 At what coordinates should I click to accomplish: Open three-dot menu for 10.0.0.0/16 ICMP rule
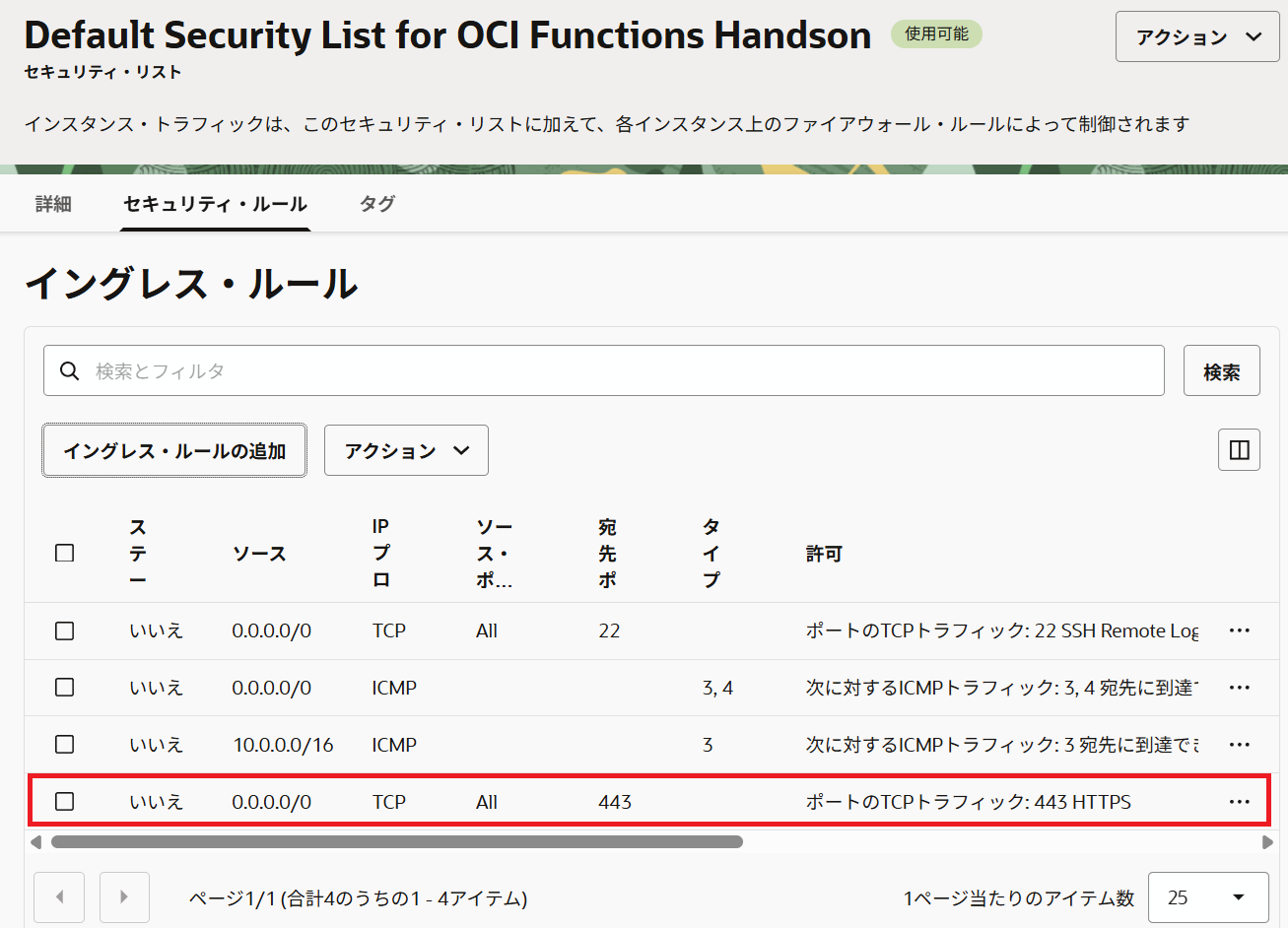click(x=1239, y=745)
